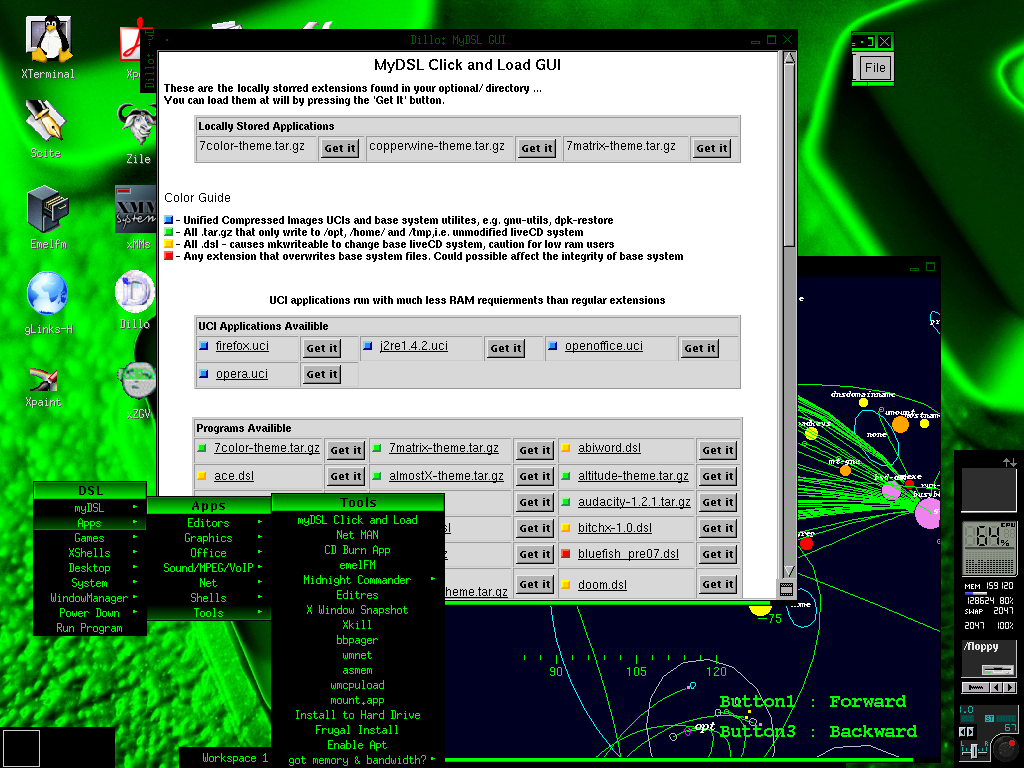
Task: Click Get it button for abiword.dsl
Action: point(718,450)
